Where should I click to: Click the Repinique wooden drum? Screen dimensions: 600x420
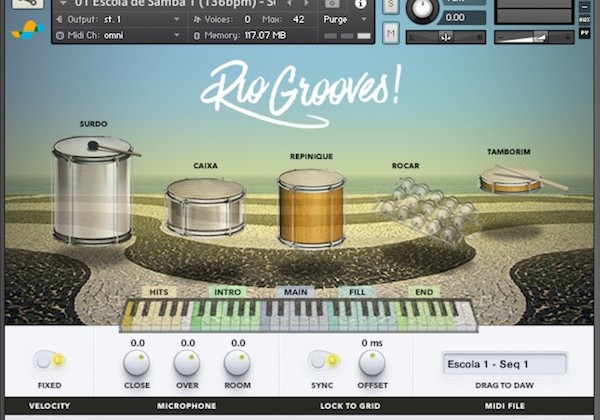[x=311, y=208]
